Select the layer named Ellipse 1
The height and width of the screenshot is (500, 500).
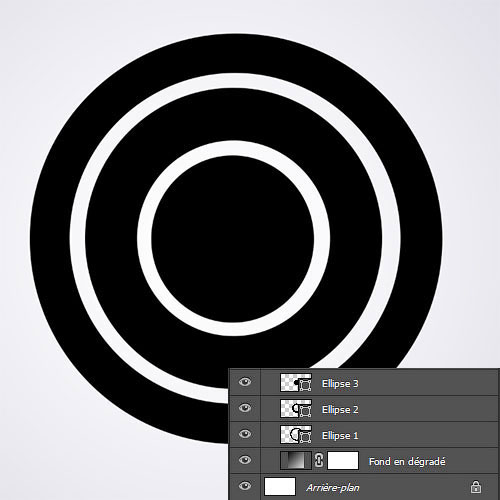pyautogui.click(x=340, y=436)
